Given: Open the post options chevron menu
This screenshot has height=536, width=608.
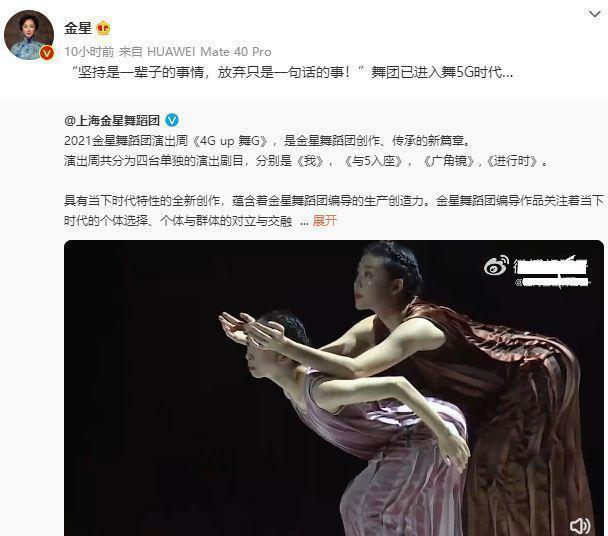Looking at the screenshot, I should [x=594, y=15].
